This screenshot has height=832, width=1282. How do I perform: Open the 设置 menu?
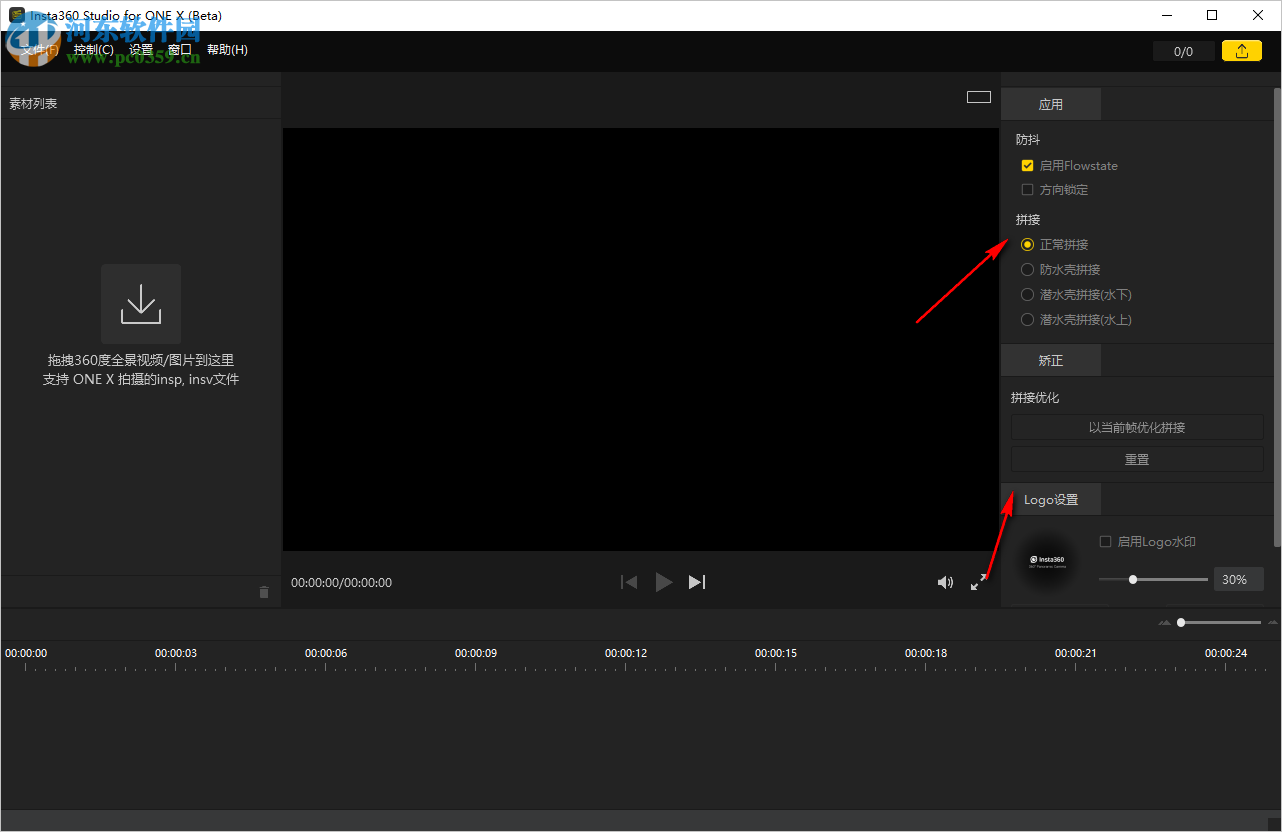tap(141, 50)
